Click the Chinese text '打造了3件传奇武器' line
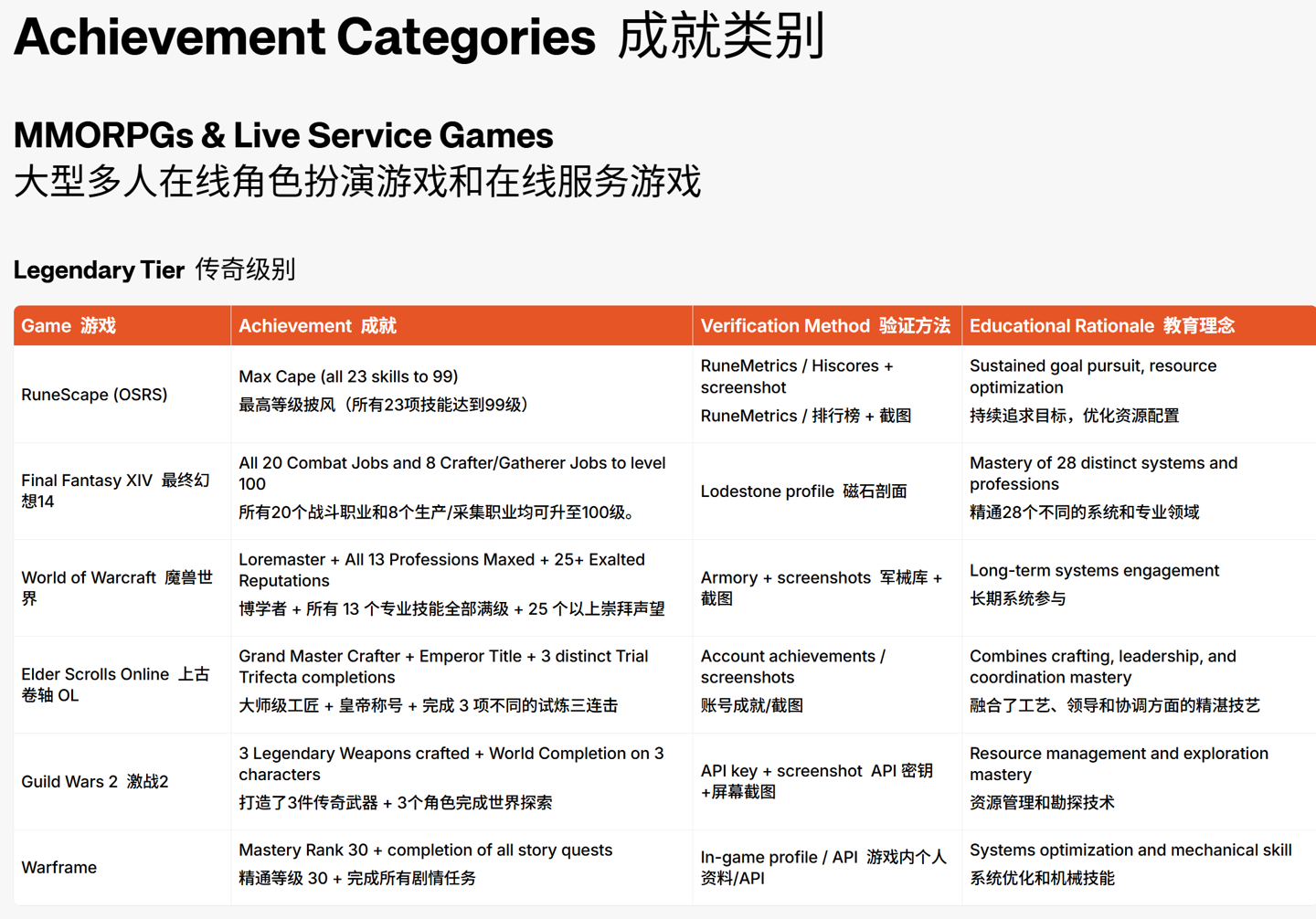The image size is (1316, 919). [x=395, y=802]
